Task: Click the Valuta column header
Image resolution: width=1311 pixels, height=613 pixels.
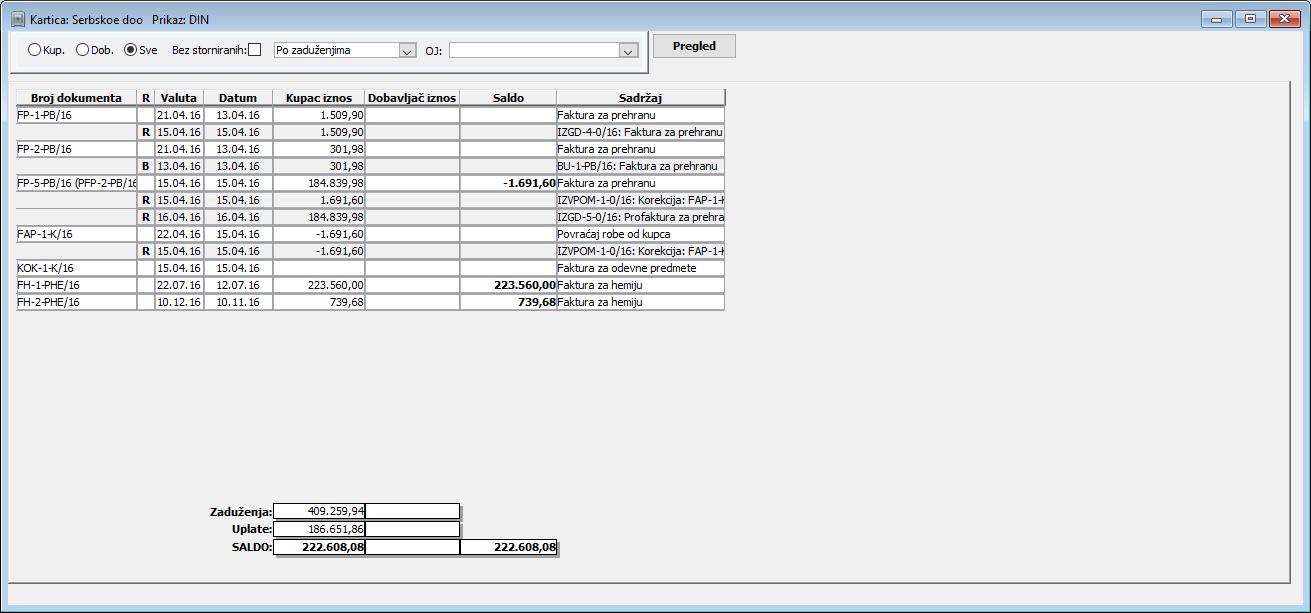Action: (x=178, y=98)
